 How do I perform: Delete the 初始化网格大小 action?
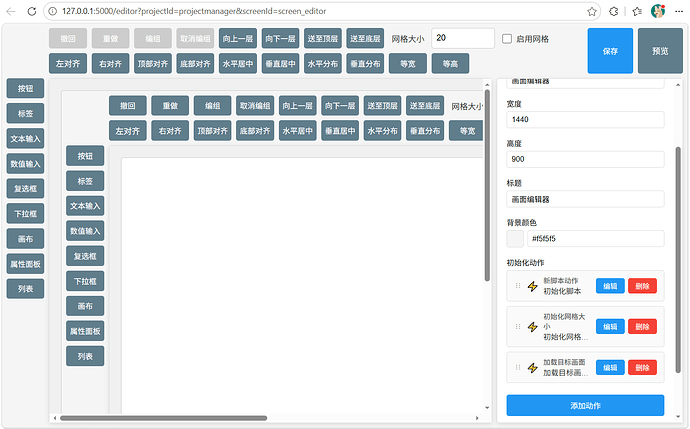point(642,327)
